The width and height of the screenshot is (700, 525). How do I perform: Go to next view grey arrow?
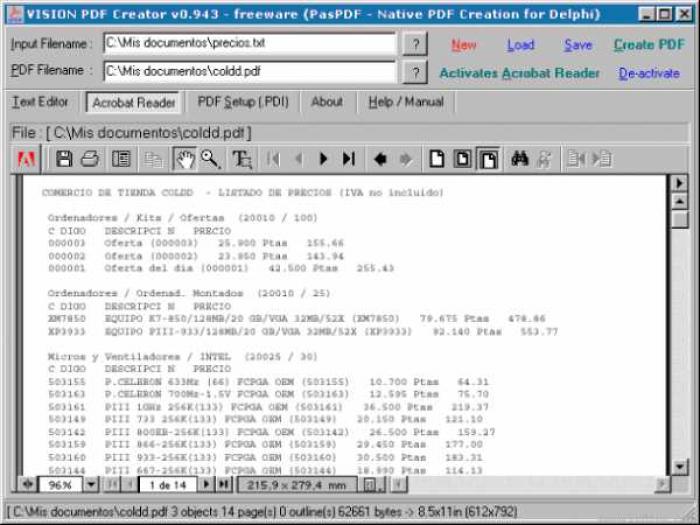(405, 159)
